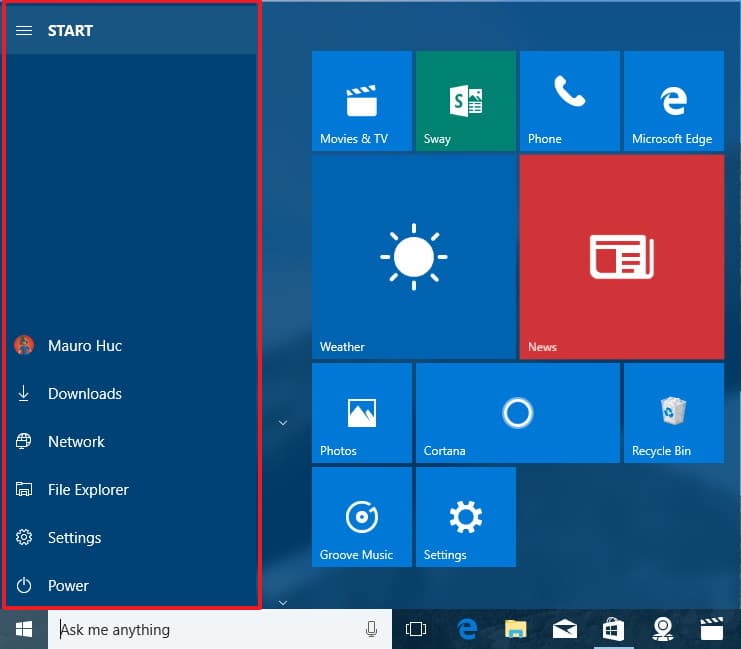Activate the Cortana microphone icon
The width and height of the screenshot is (741, 649).
click(371, 629)
